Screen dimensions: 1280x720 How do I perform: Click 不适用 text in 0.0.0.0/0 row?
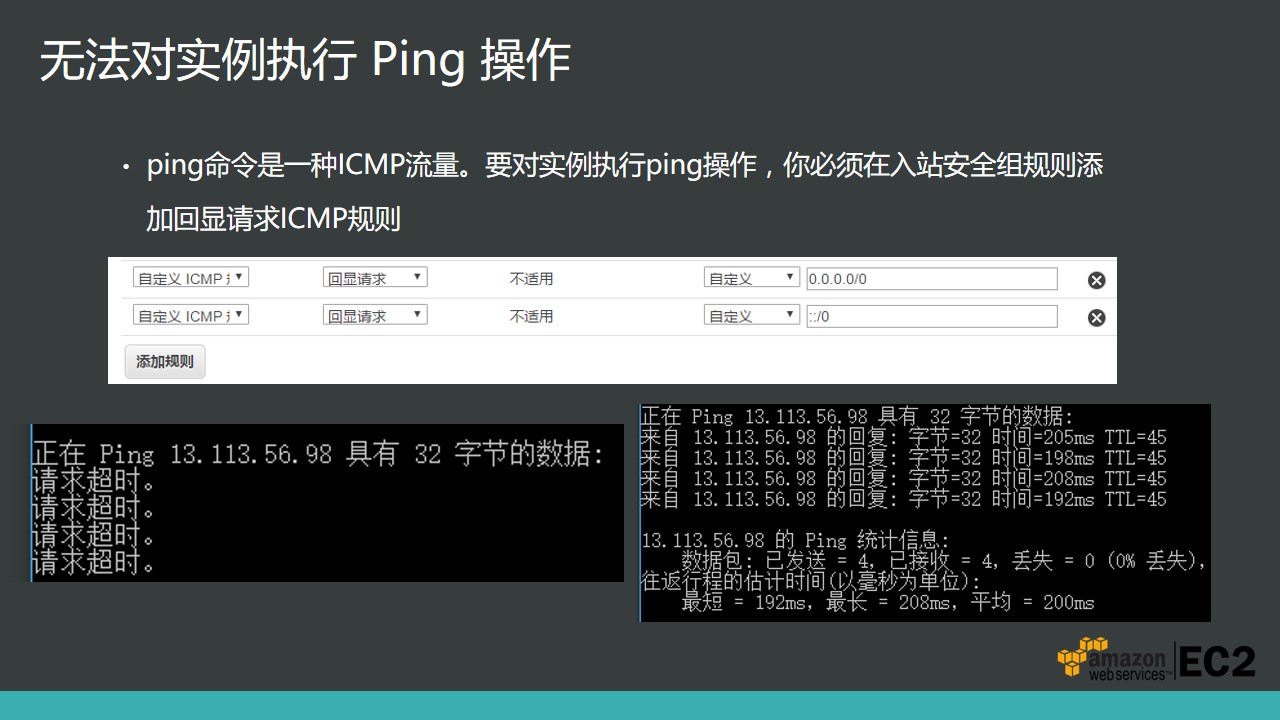tap(531, 279)
